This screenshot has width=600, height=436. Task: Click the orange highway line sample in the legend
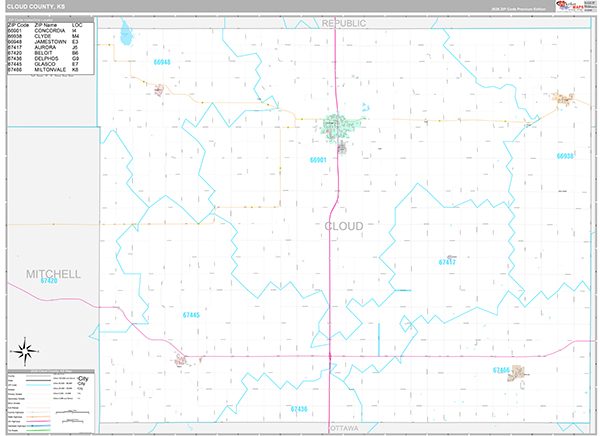click(38, 416)
